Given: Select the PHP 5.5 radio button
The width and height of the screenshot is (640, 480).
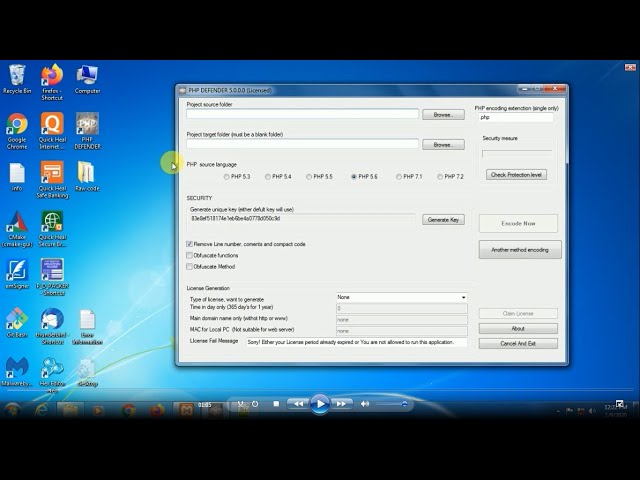Looking at the screenshot, I should (309, 177).
